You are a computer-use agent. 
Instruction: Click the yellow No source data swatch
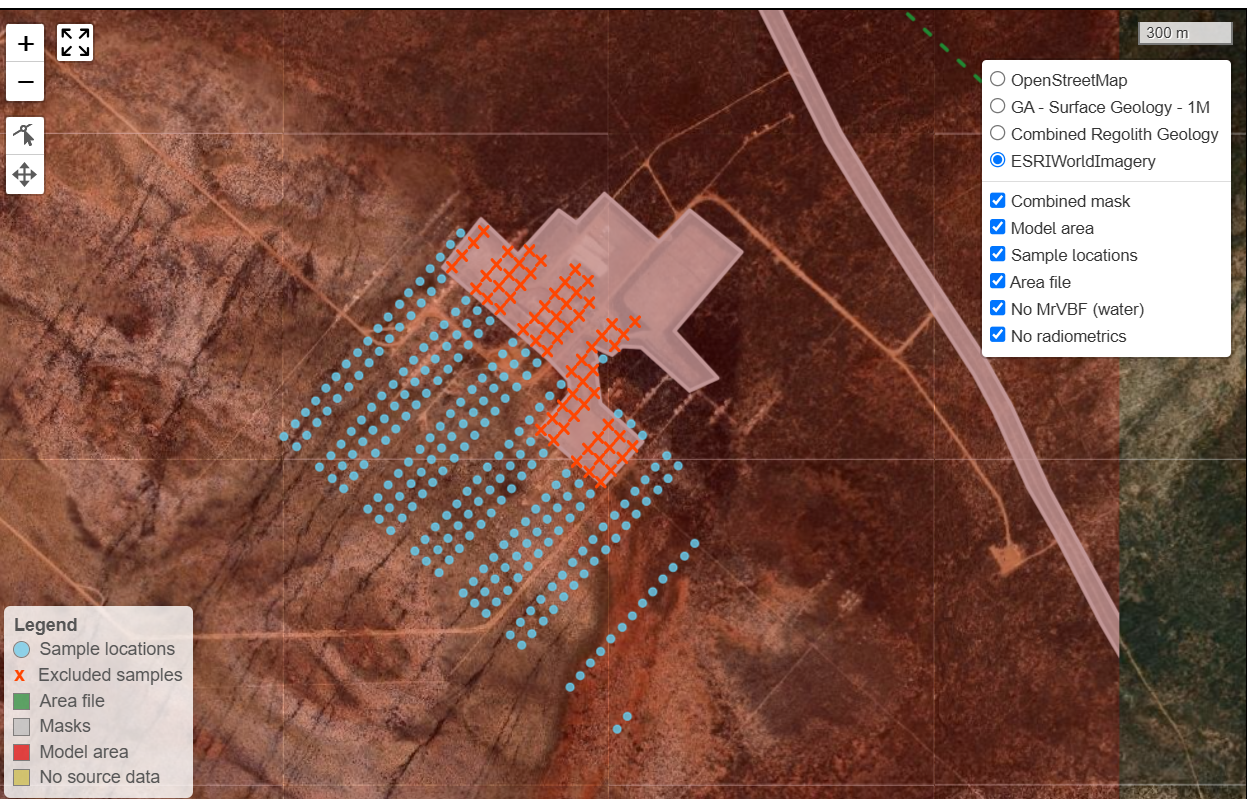(22, 777)
